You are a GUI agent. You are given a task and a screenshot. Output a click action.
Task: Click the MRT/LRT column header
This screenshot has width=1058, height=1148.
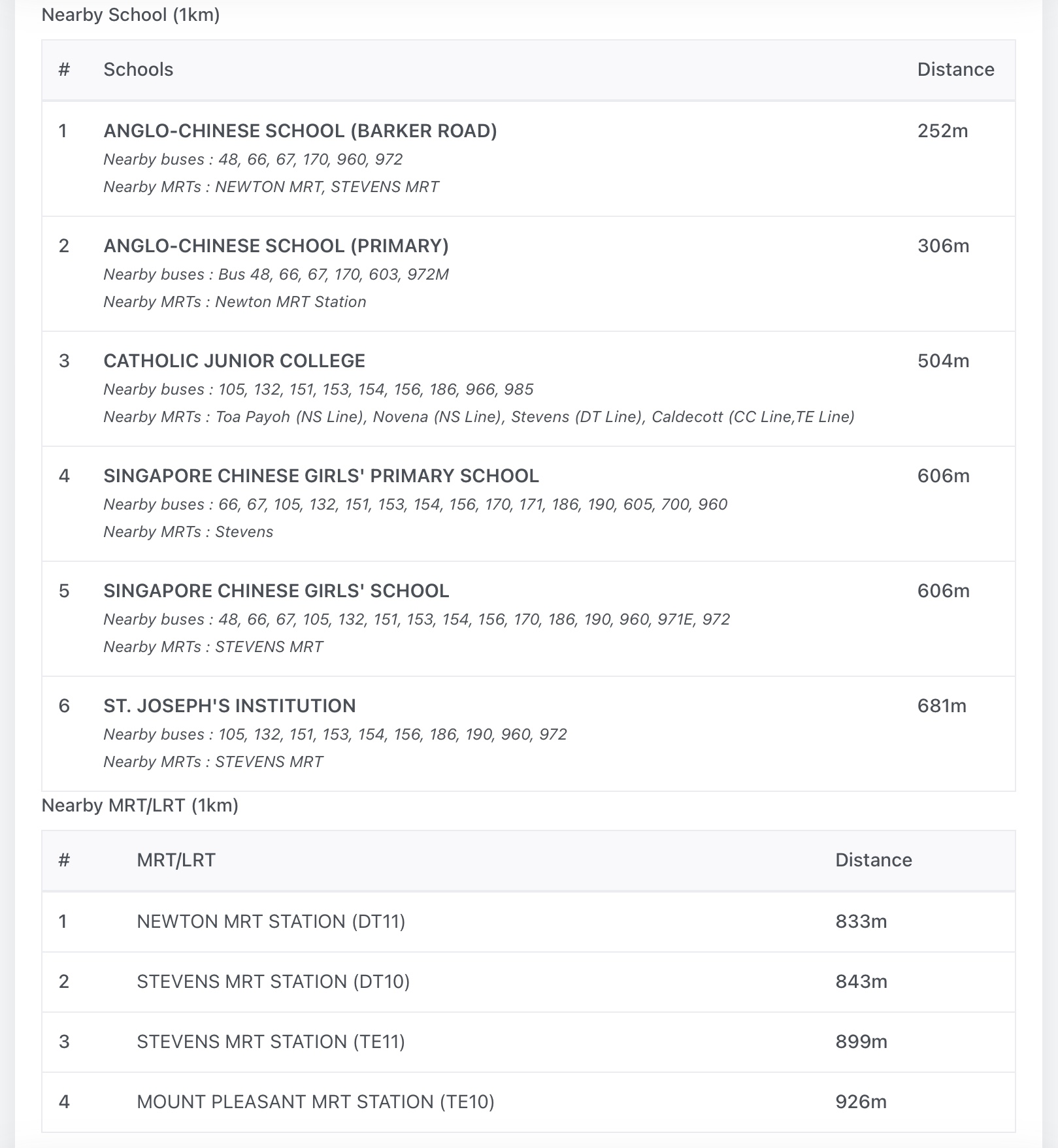[176, 860]
